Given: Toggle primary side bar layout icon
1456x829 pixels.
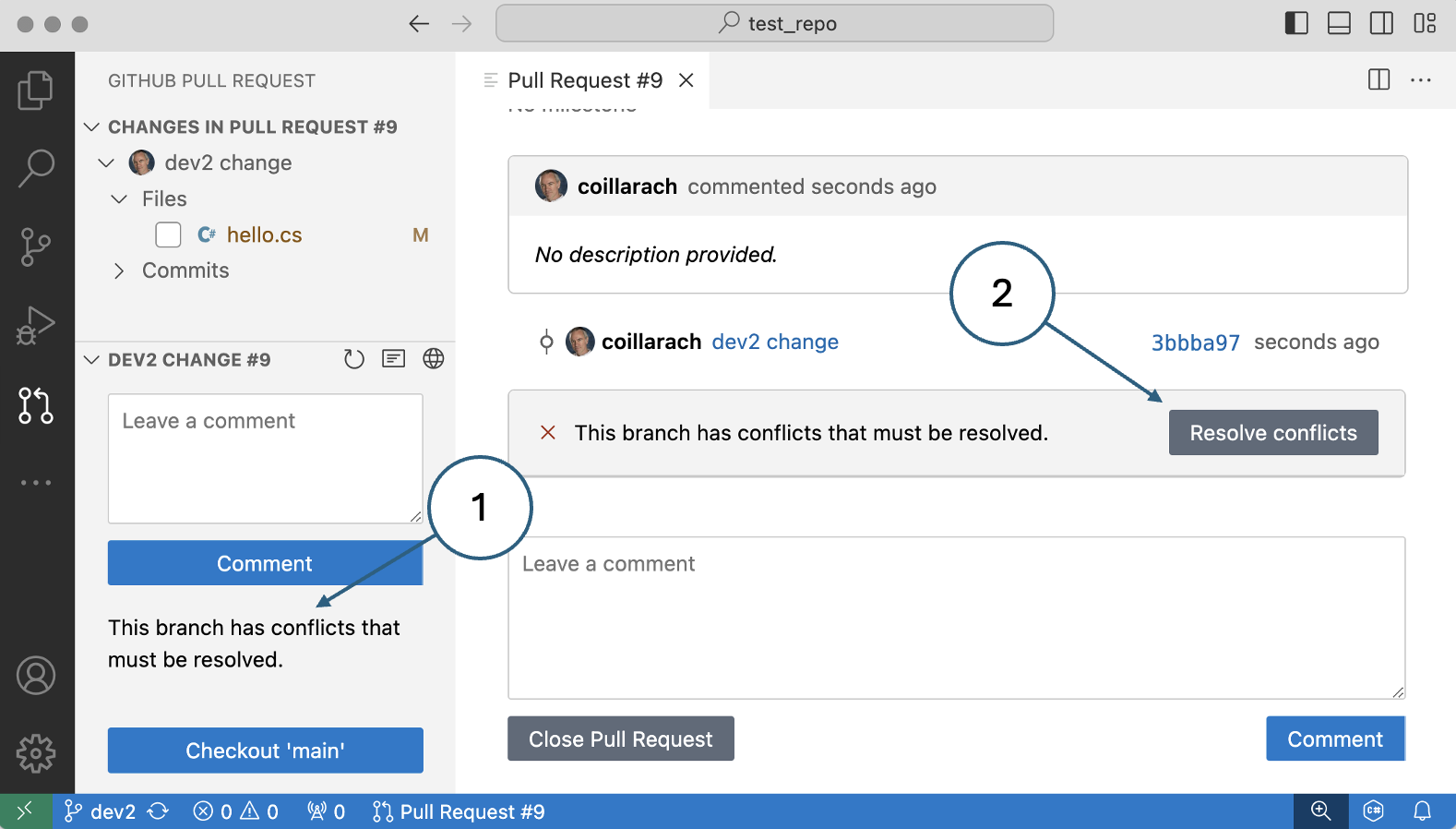Looking at the screenshot, I should [x=1296, y=23].
